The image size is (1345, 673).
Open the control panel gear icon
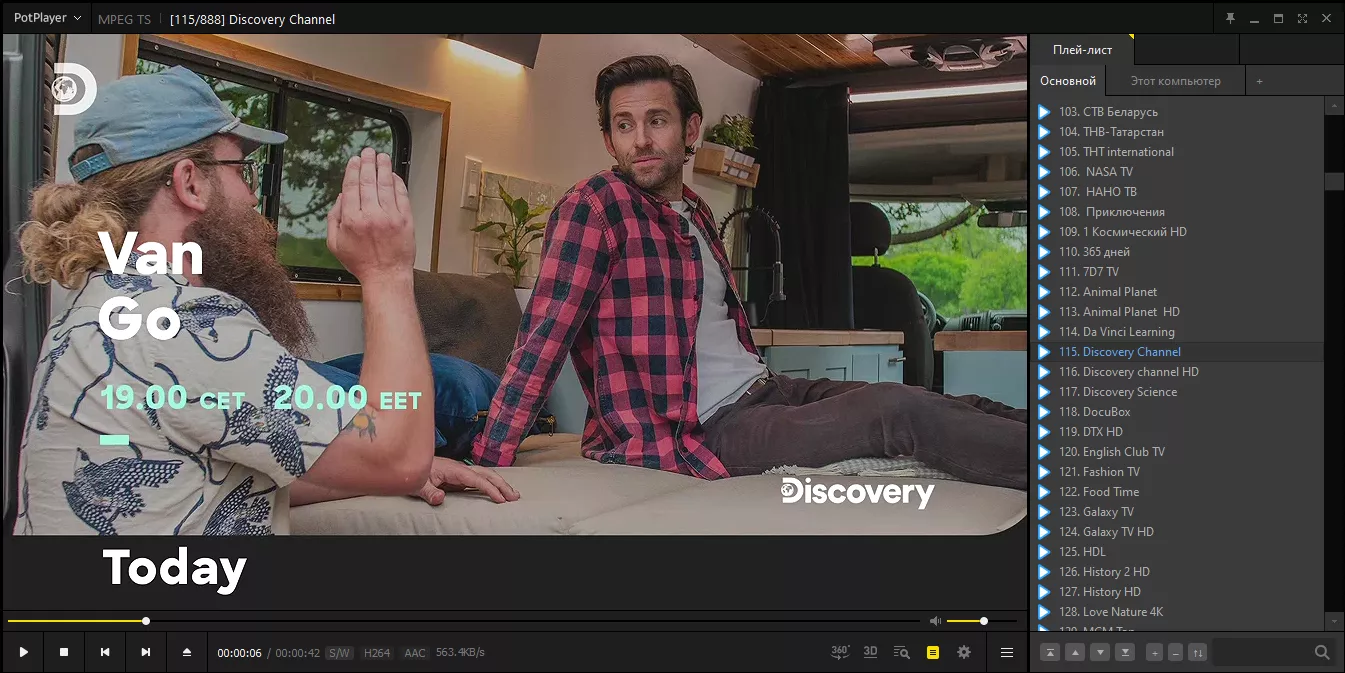tap(964, 652)
